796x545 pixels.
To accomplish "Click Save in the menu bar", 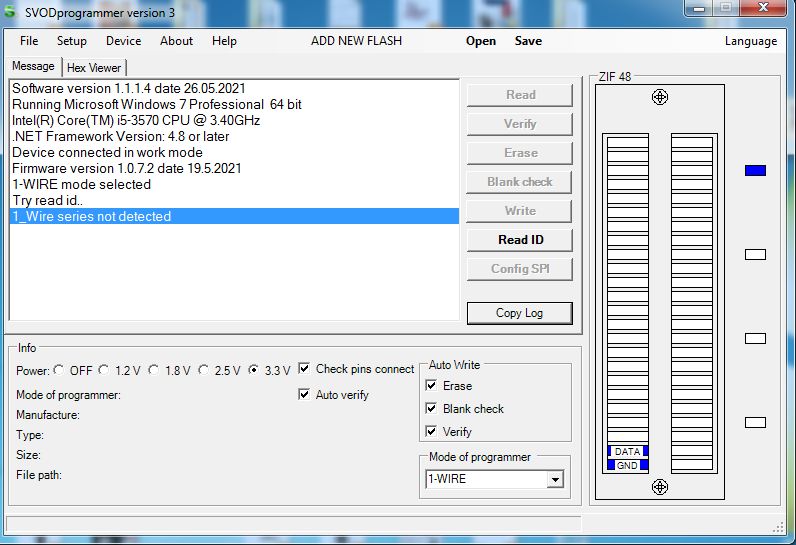I will click(528, 41).
